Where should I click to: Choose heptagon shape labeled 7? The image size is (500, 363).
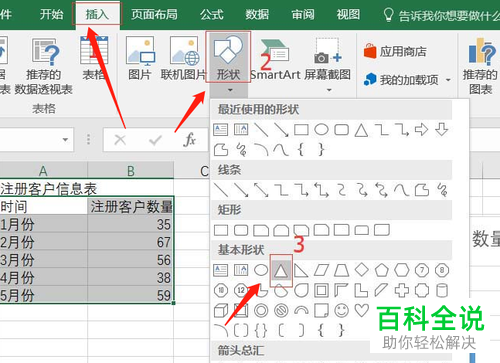tap(422, 270)
